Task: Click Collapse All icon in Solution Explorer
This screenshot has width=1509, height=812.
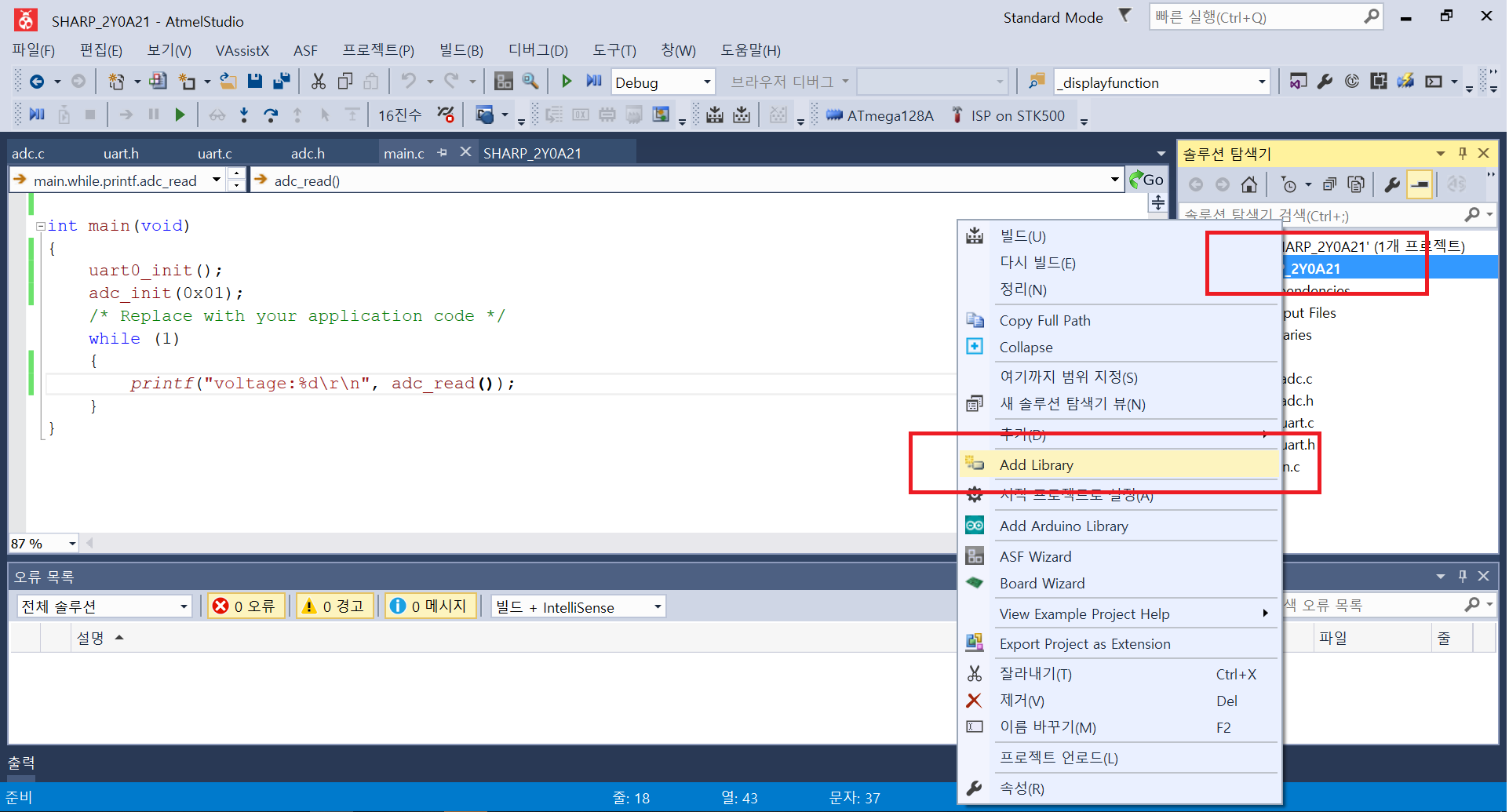Action: point(1329,184)
